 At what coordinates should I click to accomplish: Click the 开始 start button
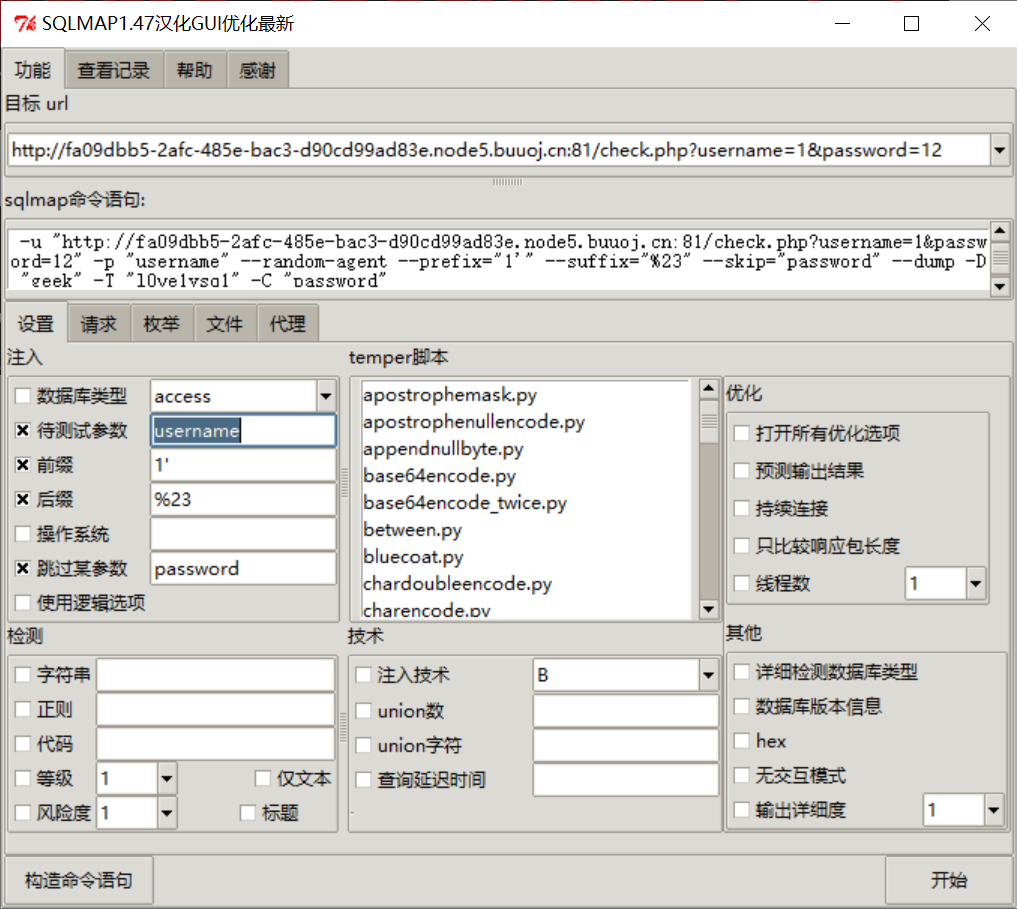[949, 880]
